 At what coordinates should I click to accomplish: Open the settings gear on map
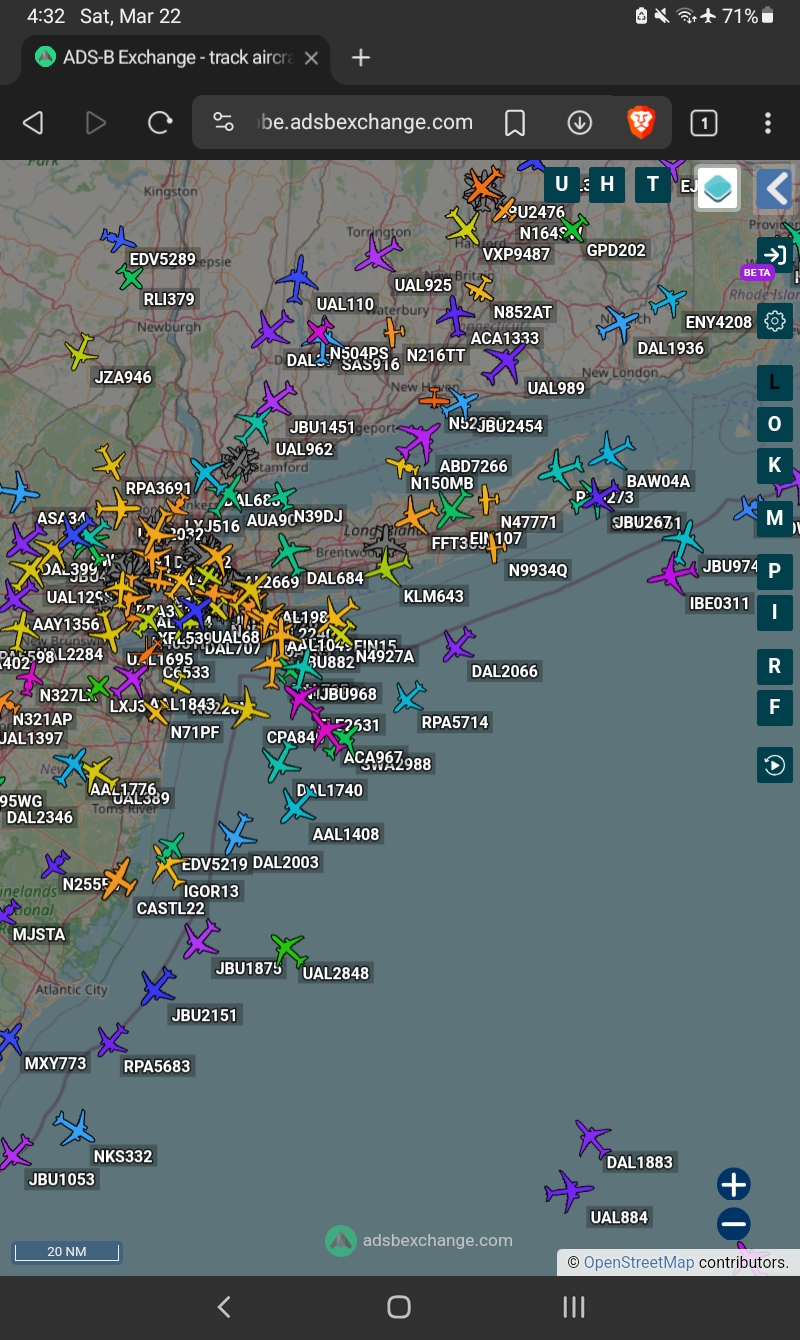(x=774, y=321)
